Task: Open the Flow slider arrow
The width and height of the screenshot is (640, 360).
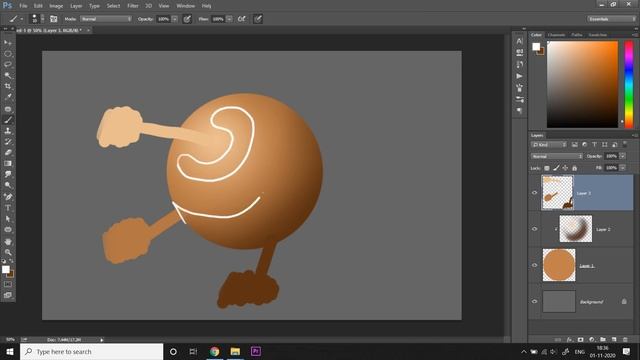Action: [x=229, y=19]
